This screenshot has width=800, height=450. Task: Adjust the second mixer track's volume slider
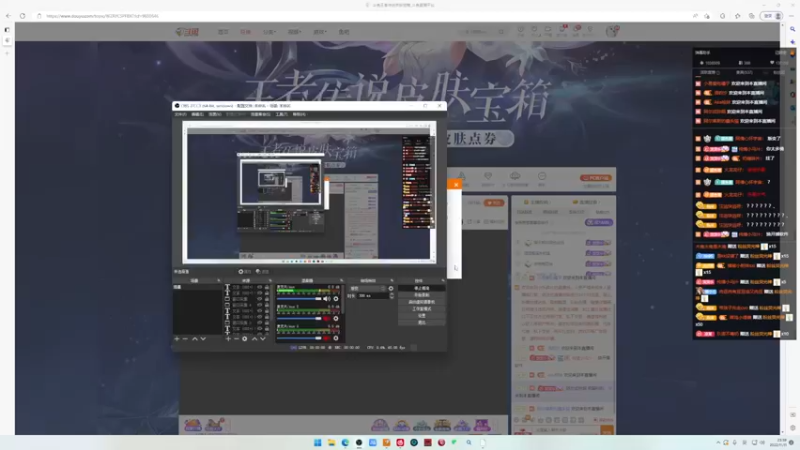coord(299,318)
